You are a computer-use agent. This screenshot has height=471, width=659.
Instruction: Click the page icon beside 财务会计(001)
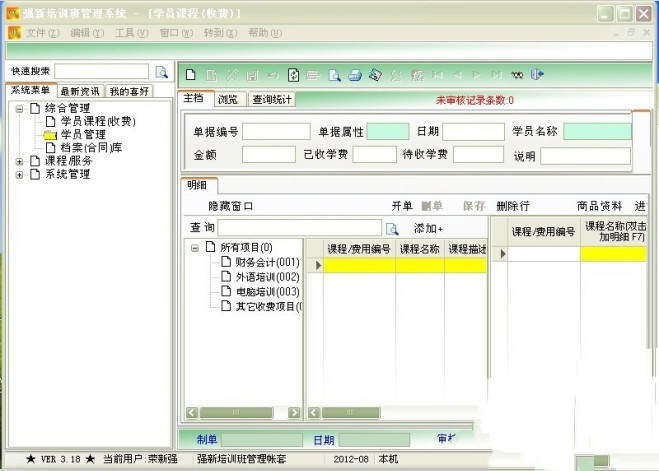226,262
